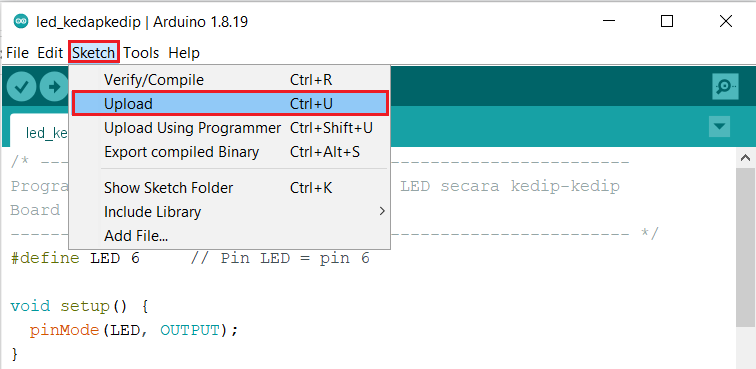
Task: Click the editor scrollbar up arrow
Action: pos(745,158)
